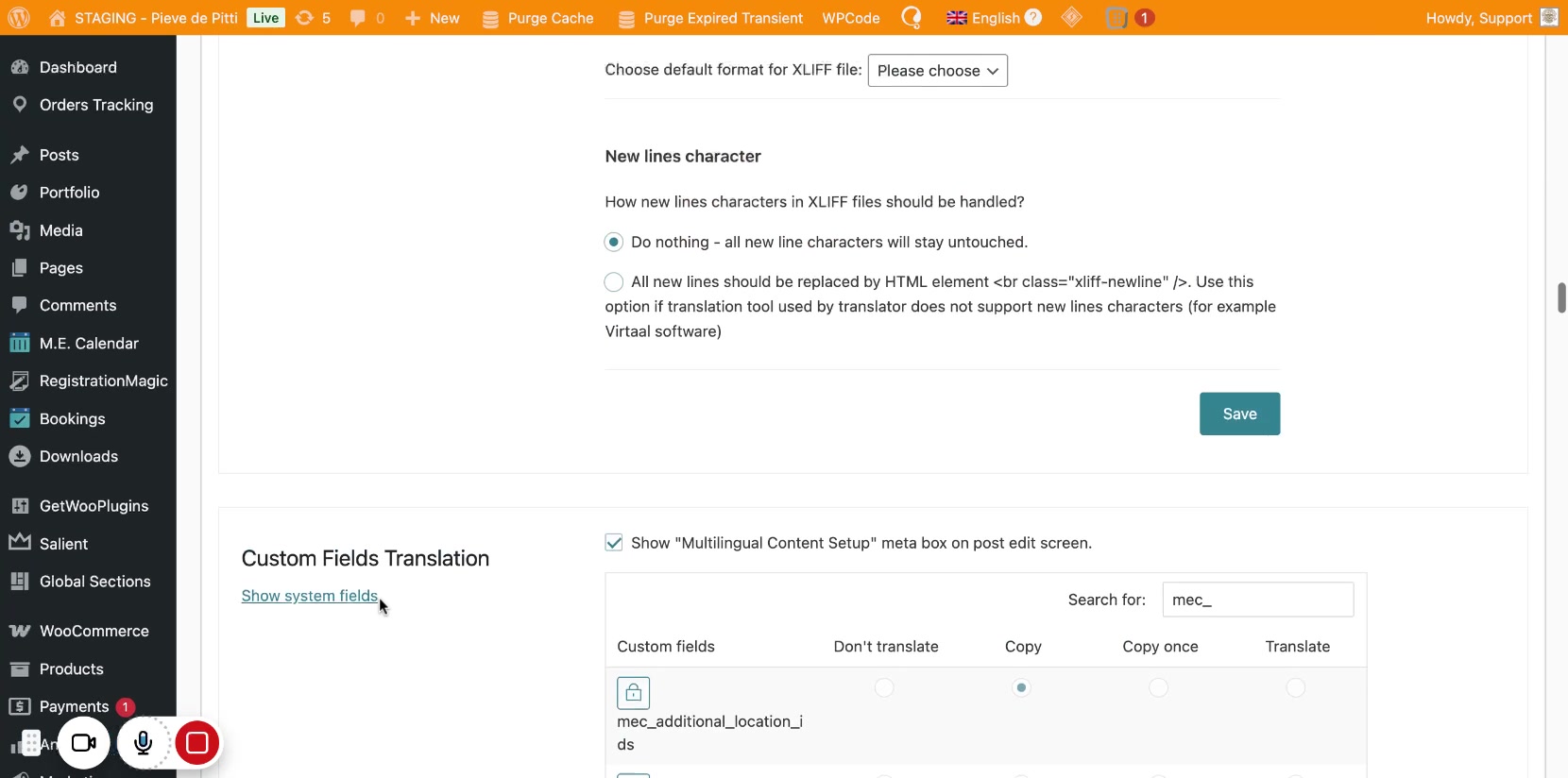Viewport: 1568px width, 778px height.
Task: Click the Show system fields link
Action: pyautogui.click(x=309, y=596)
